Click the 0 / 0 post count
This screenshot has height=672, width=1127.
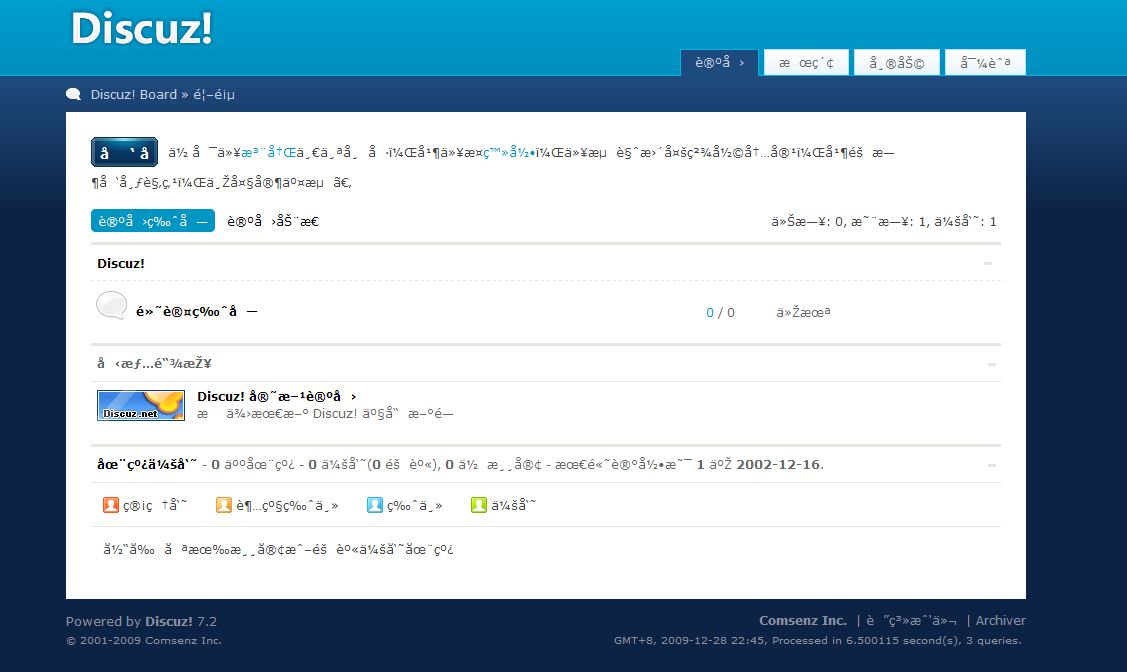[x=720, y=313]
